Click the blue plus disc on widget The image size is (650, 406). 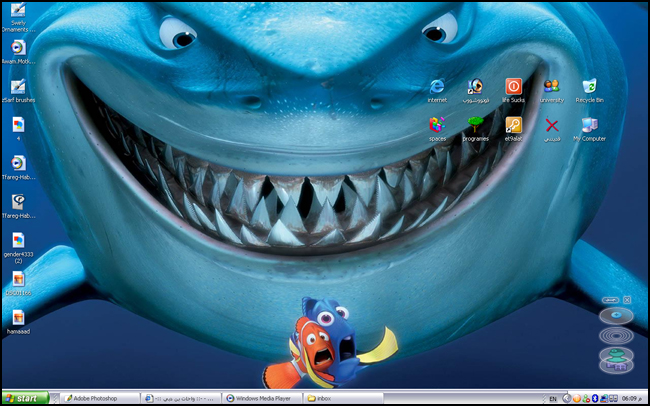[616, 315]
